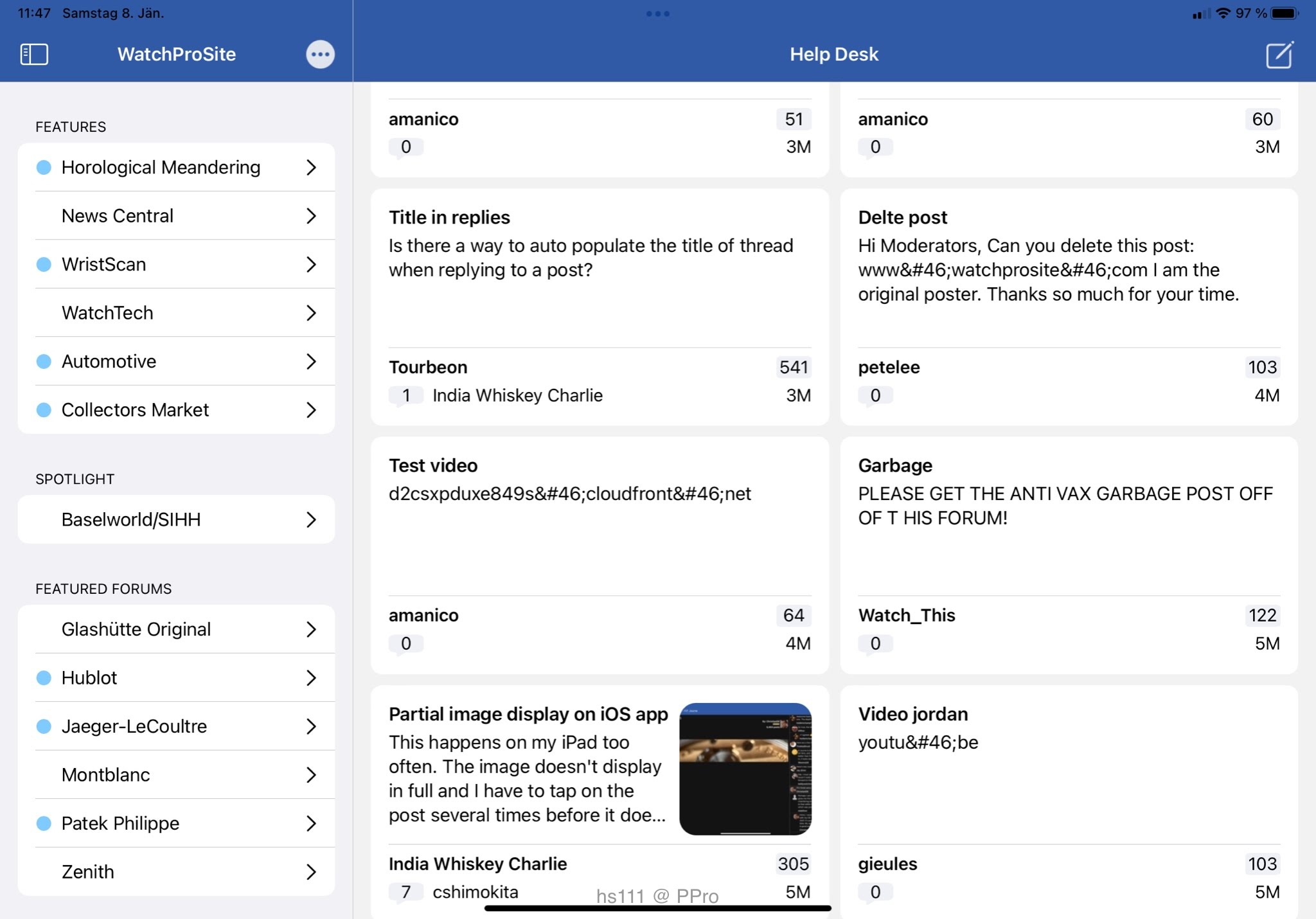Tap the blue dot beside Patek Philippe
The height and width of the screenshot is (919, 1316).
pyautogui.click(x=44, y=823)
